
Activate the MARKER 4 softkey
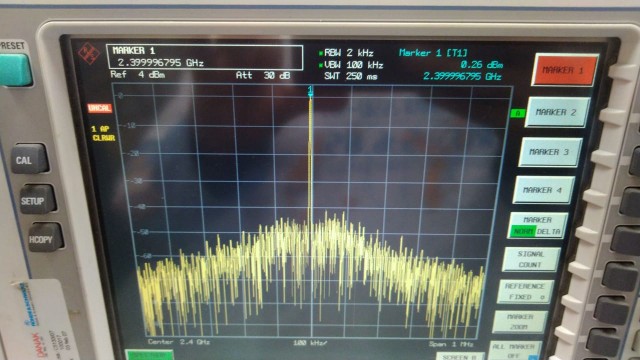(x=543, y=190)
